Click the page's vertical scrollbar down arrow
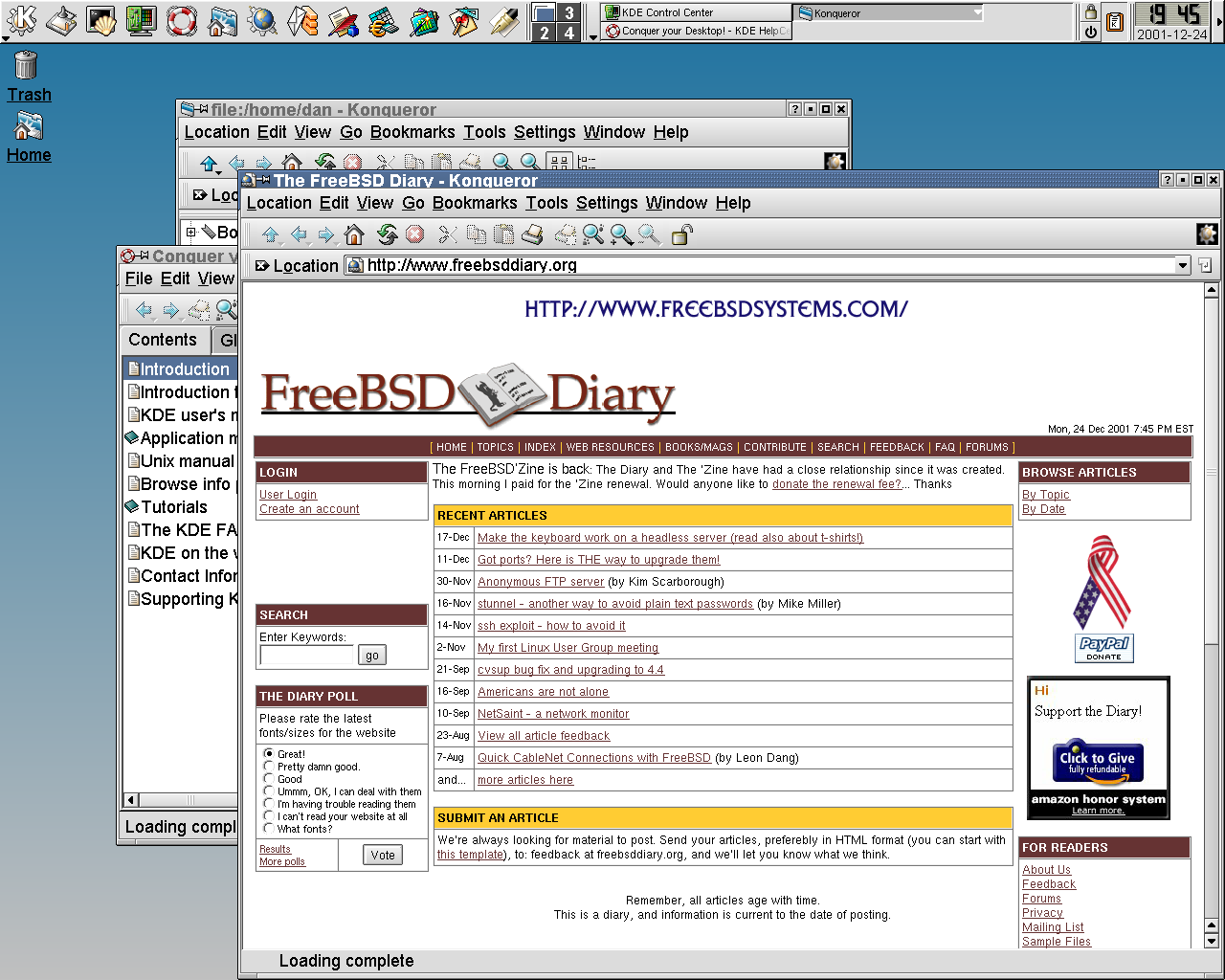Viewport: 1225px width, 980px height. tap(1211, 942)
